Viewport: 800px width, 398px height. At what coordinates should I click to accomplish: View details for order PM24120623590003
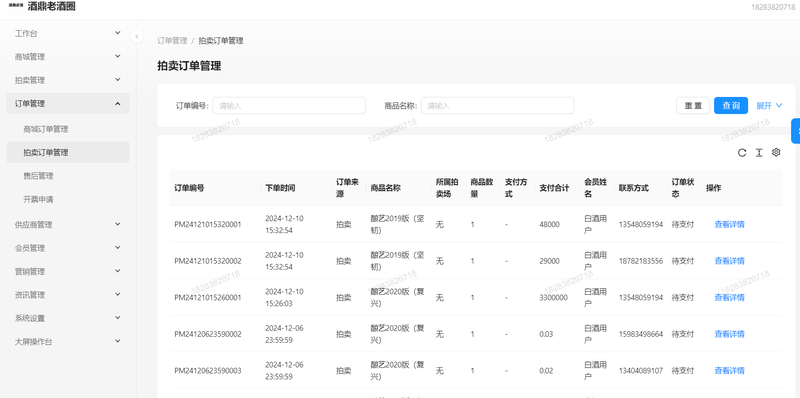729,371
